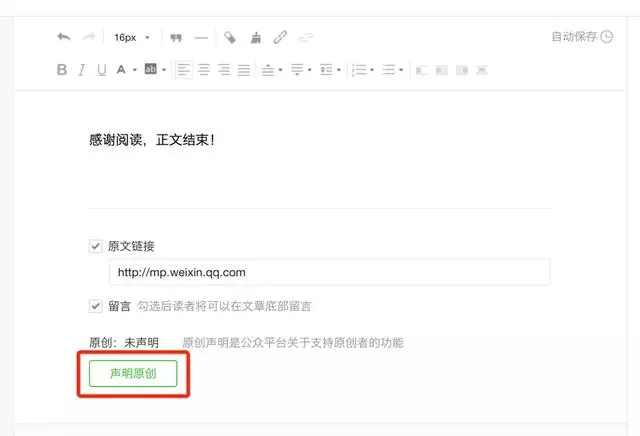The image size is (640, 436).
Task: Click the original article URL input field
Action: point(329,272)
